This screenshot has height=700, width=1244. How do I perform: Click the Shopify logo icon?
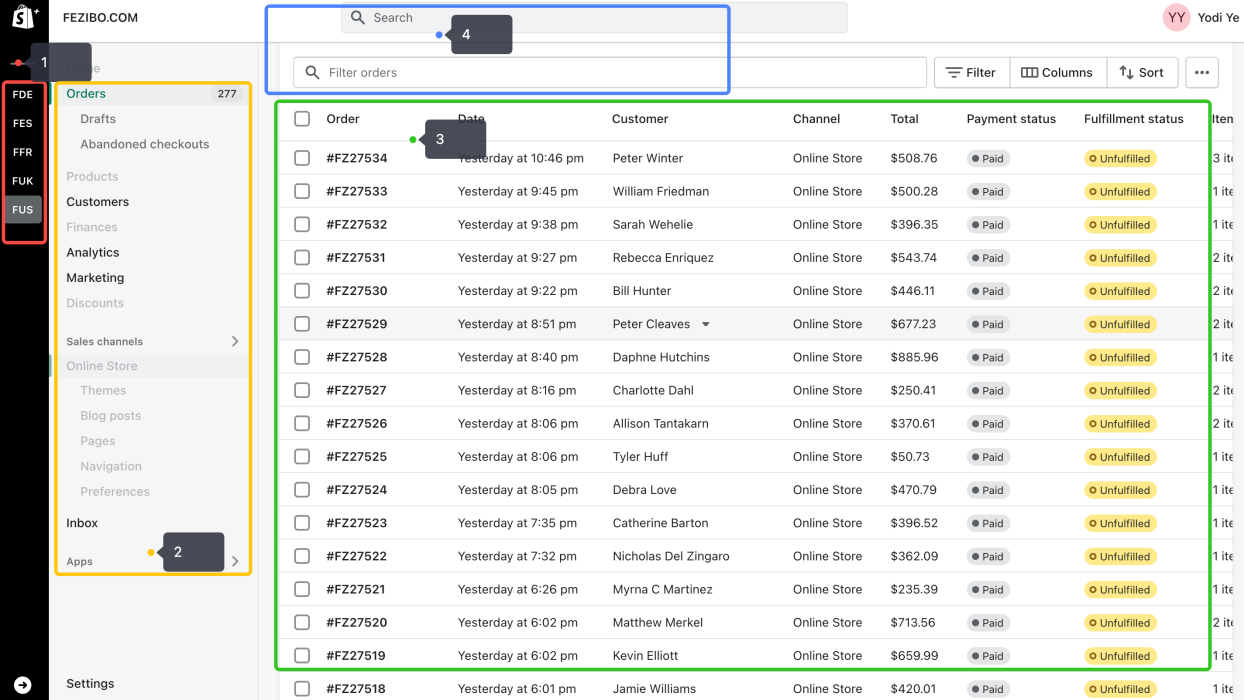click(24, 17)
